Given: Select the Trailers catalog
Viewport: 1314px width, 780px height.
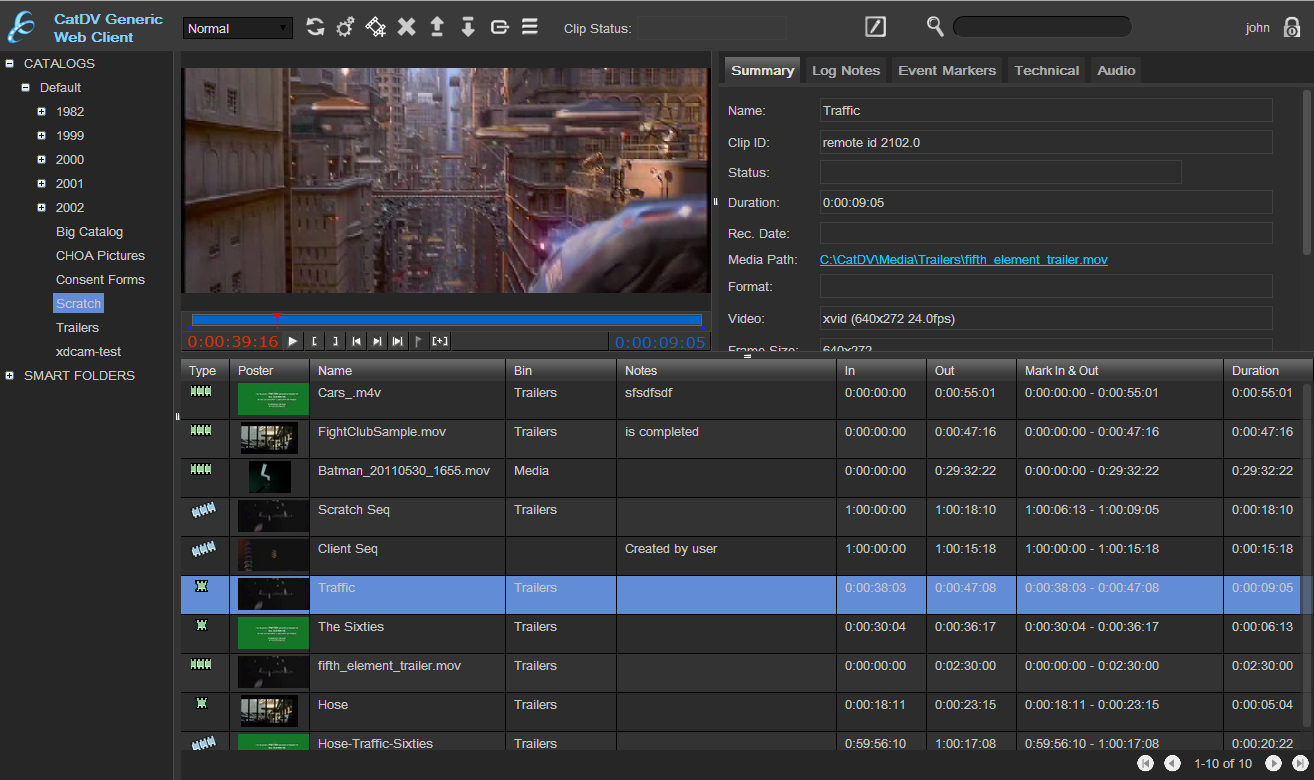Looking at the screenshot, I should pyautogui.click(x=77, y=327).
